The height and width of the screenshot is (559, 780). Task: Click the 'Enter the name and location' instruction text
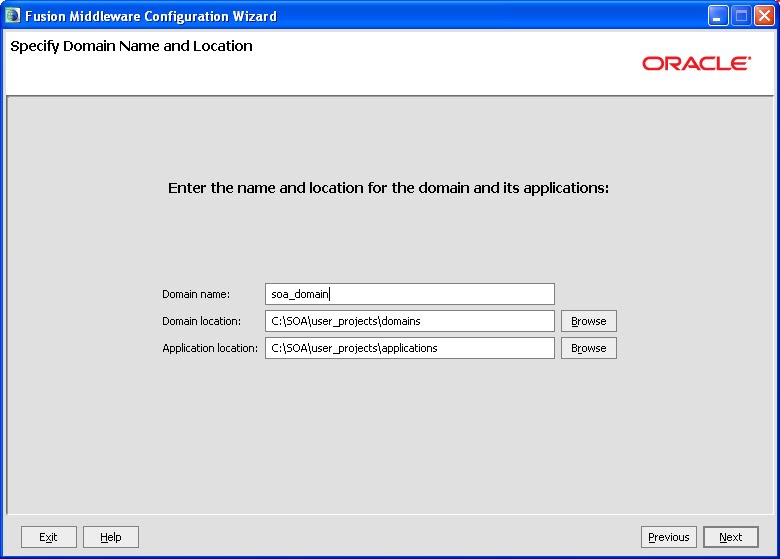click(388, 187)
